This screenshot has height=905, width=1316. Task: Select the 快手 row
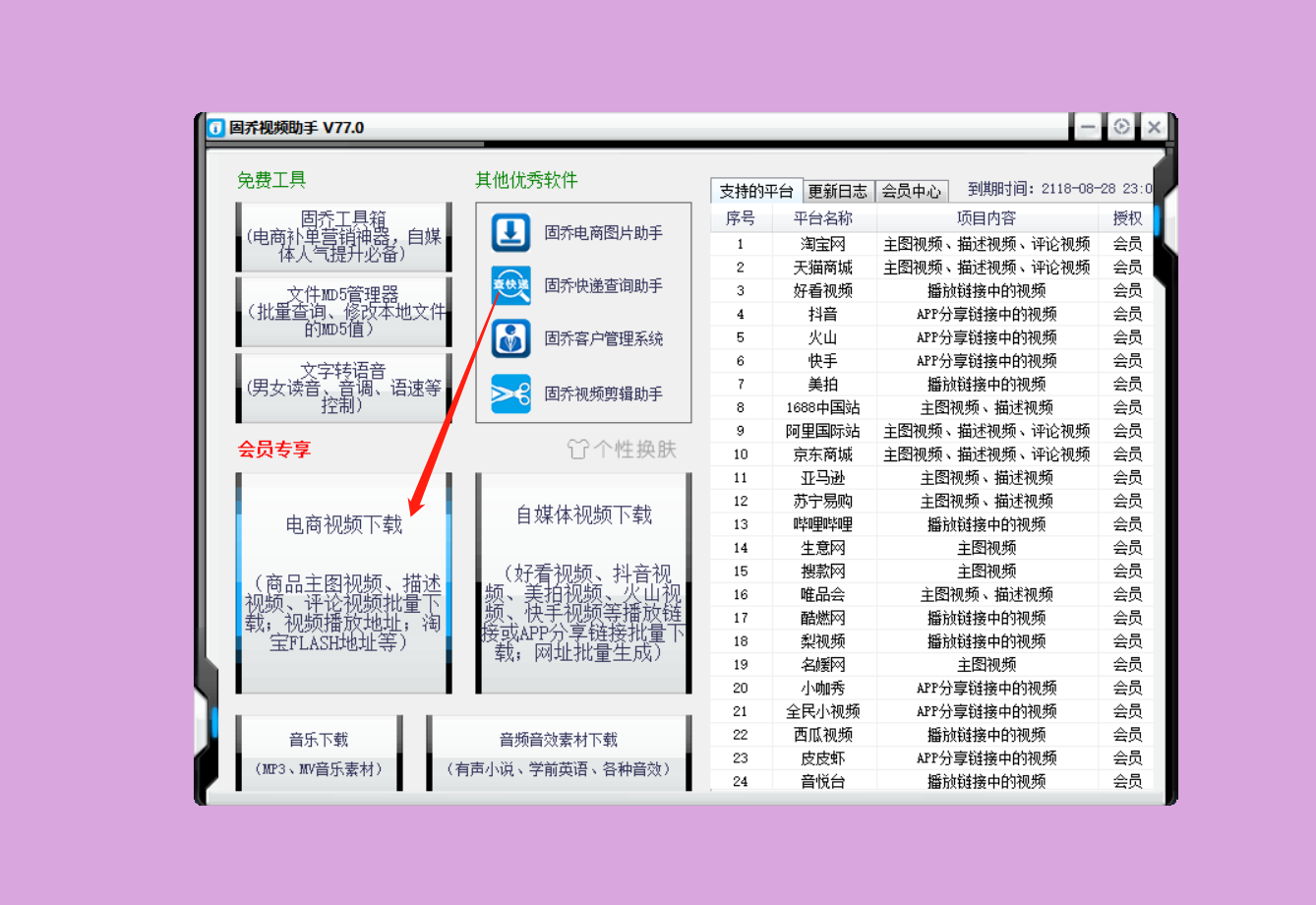click(x=931, y=361)
